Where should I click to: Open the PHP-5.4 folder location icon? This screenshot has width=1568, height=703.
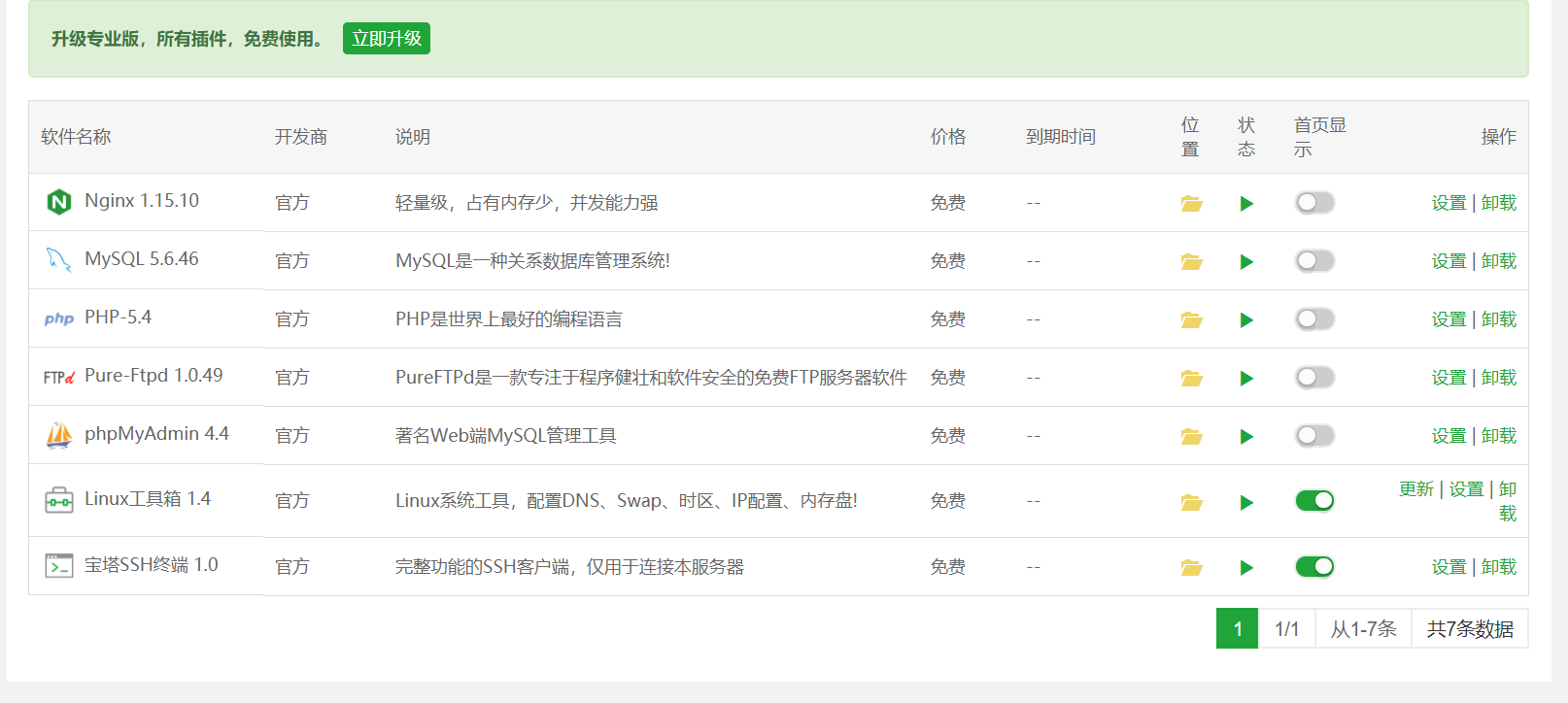[x=1191, y=320]
